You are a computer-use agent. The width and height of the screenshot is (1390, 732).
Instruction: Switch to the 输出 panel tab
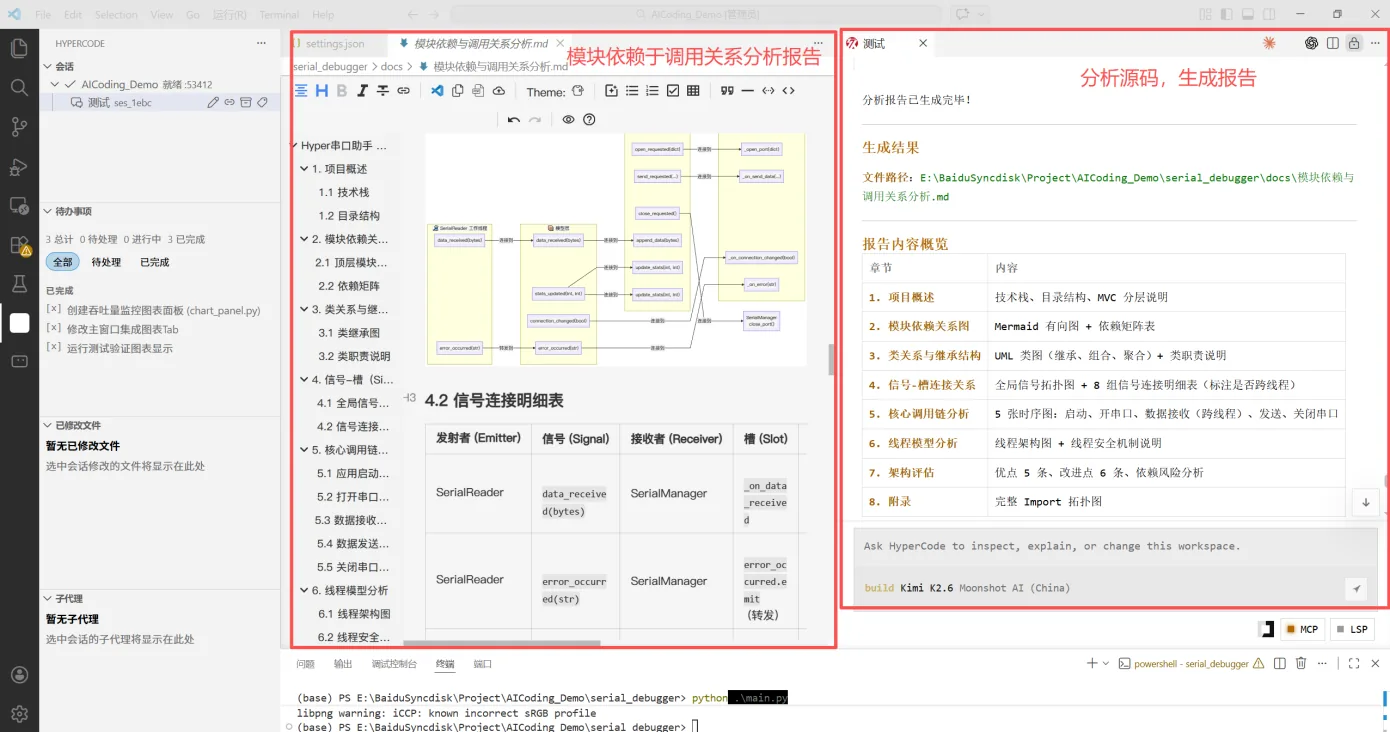(x=343, y=664)
